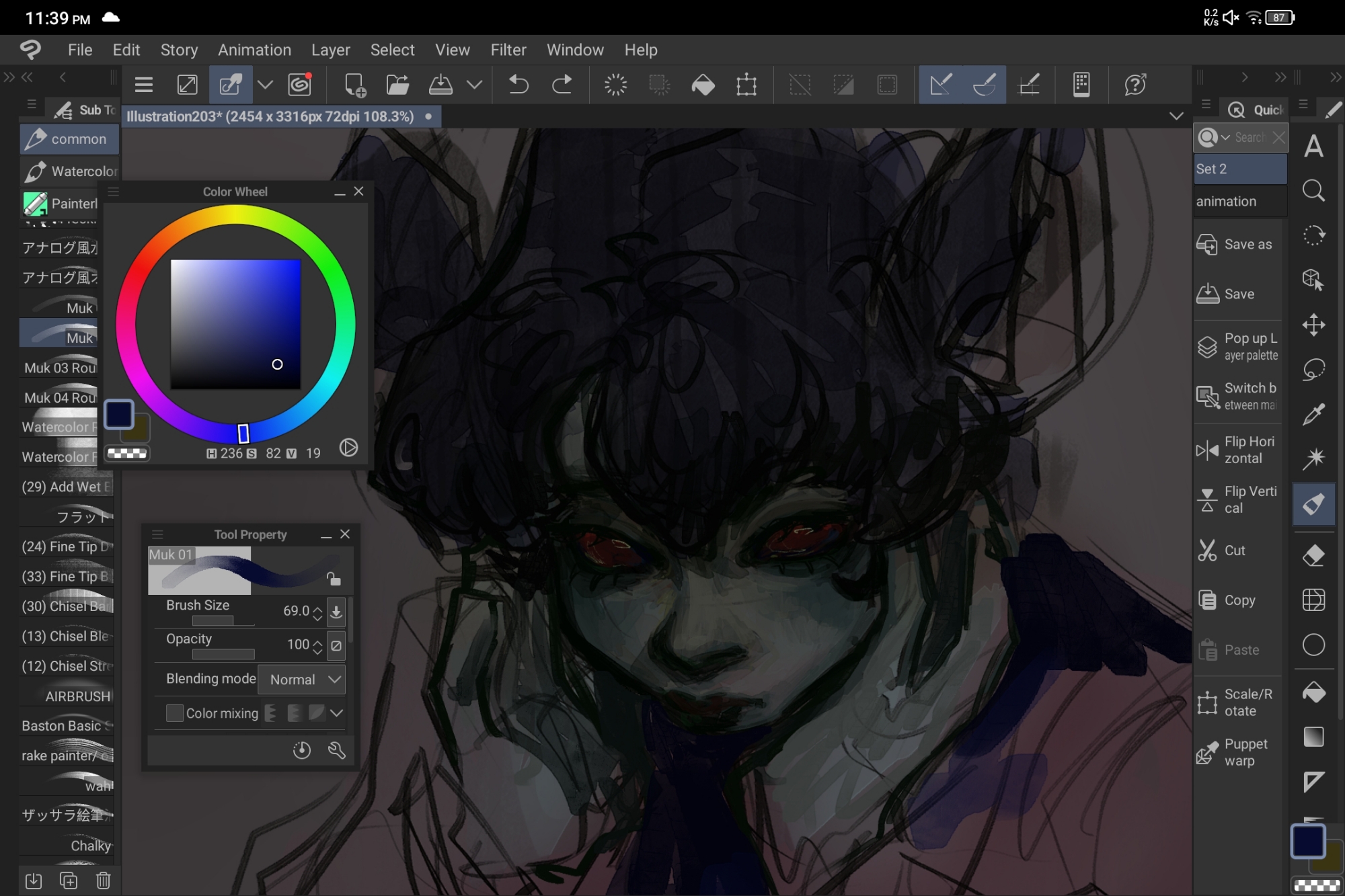This screenshot has height=896, width=1345.
Task: Click the Redo arrow icon
Action: tap(562, 85)
